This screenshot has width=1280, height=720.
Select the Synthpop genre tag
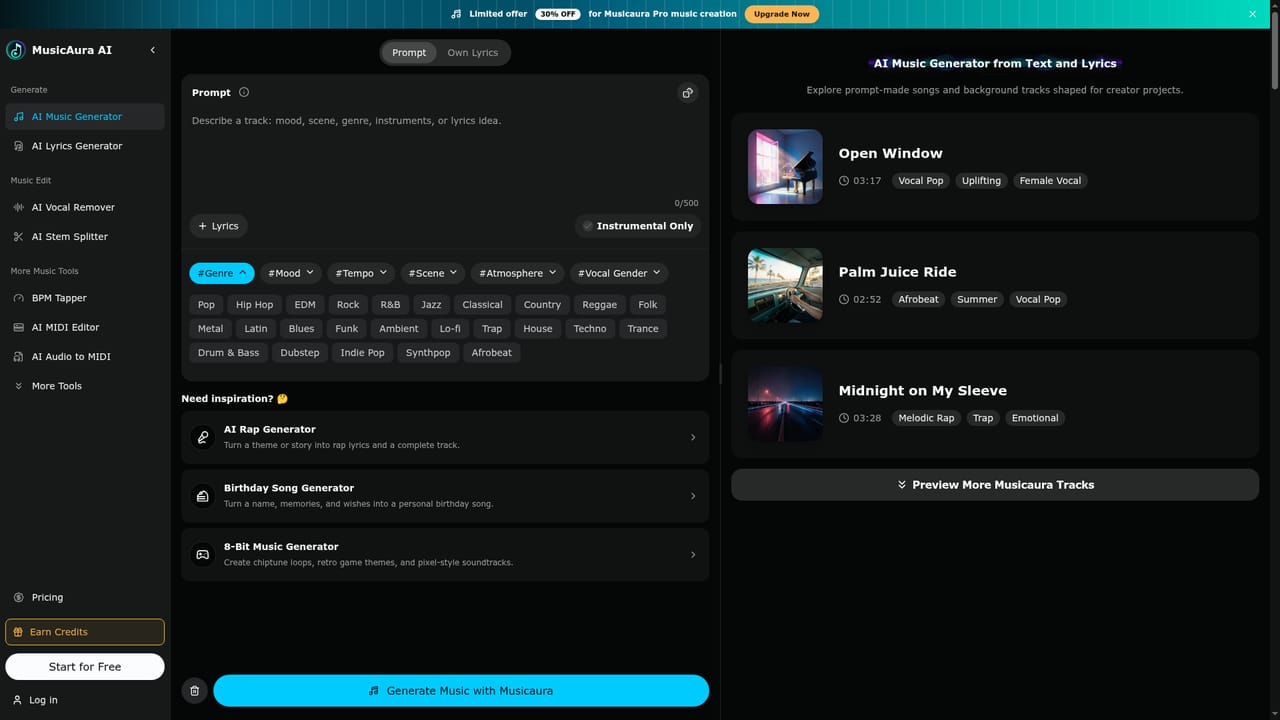[x=428, y=352]
